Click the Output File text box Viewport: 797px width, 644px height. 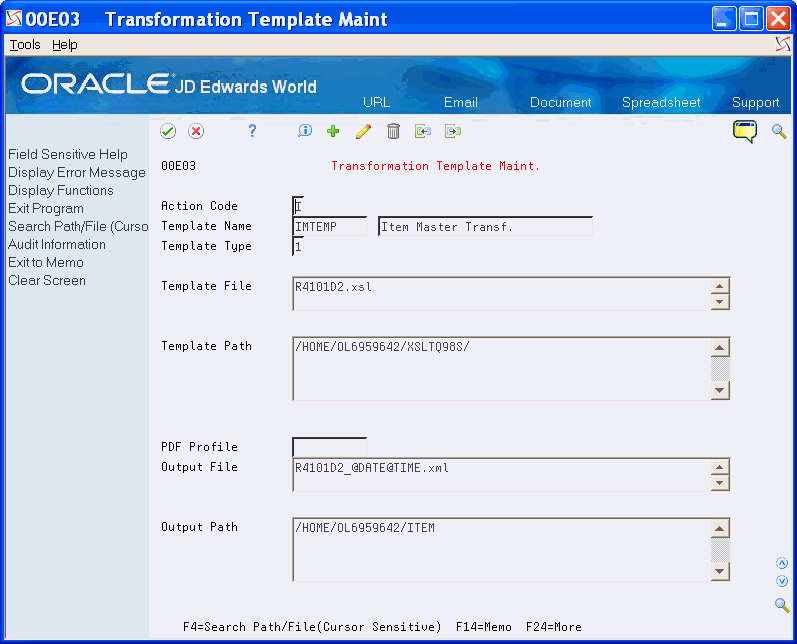tap(502, 474)
